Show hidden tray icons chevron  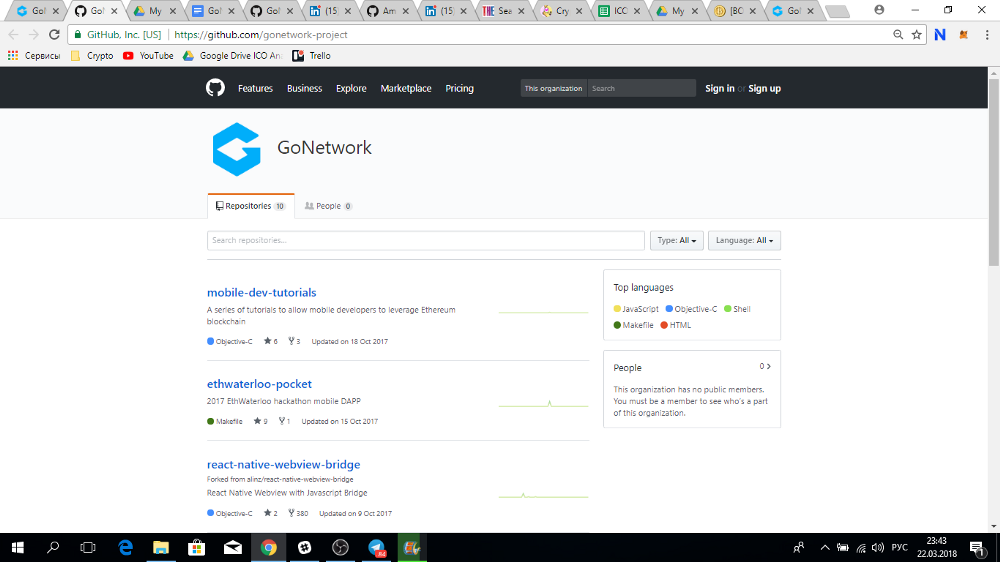tap(825, 547)
